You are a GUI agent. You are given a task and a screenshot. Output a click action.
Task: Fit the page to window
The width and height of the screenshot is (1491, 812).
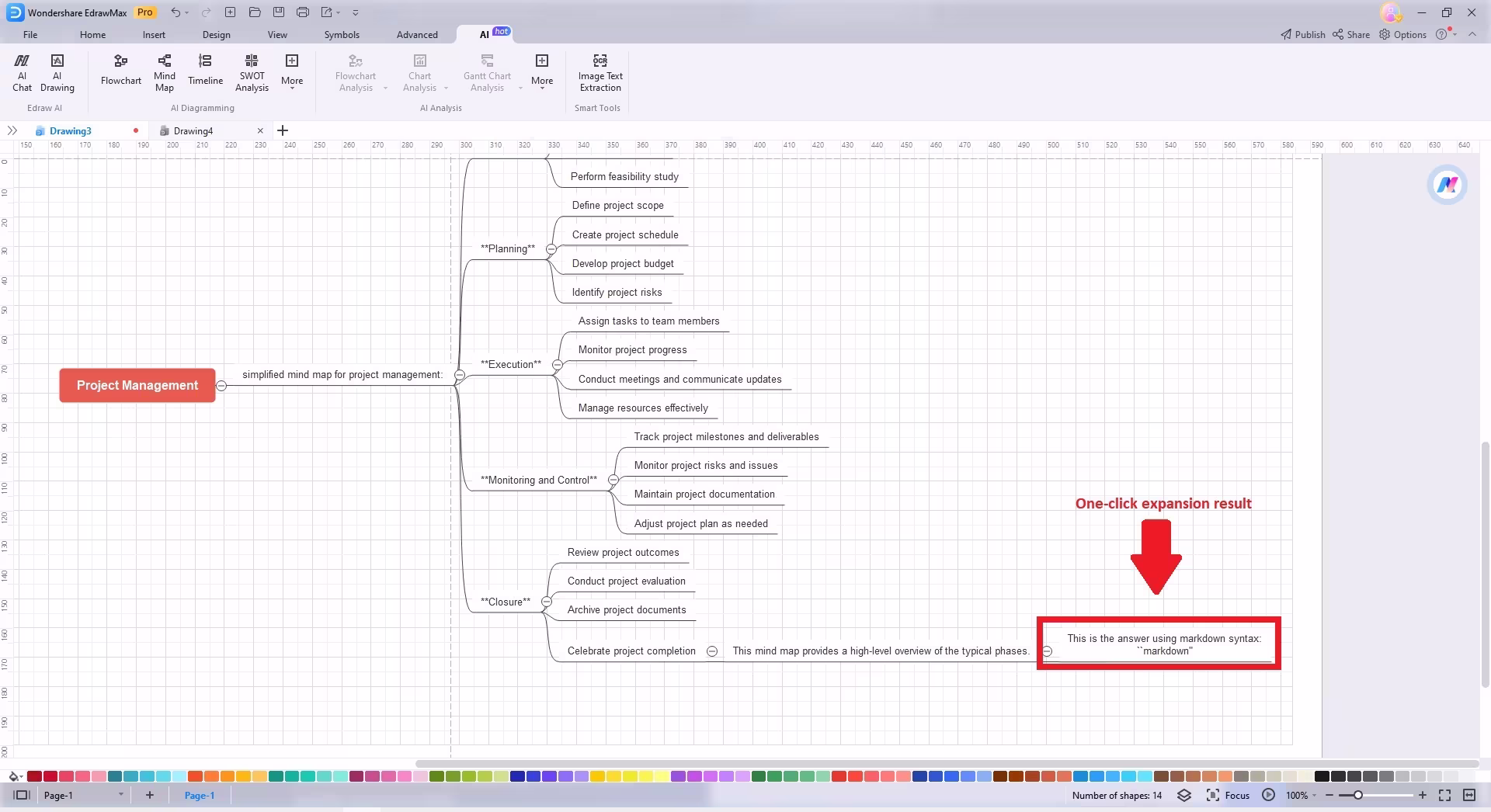click(x=1444, y=796)
